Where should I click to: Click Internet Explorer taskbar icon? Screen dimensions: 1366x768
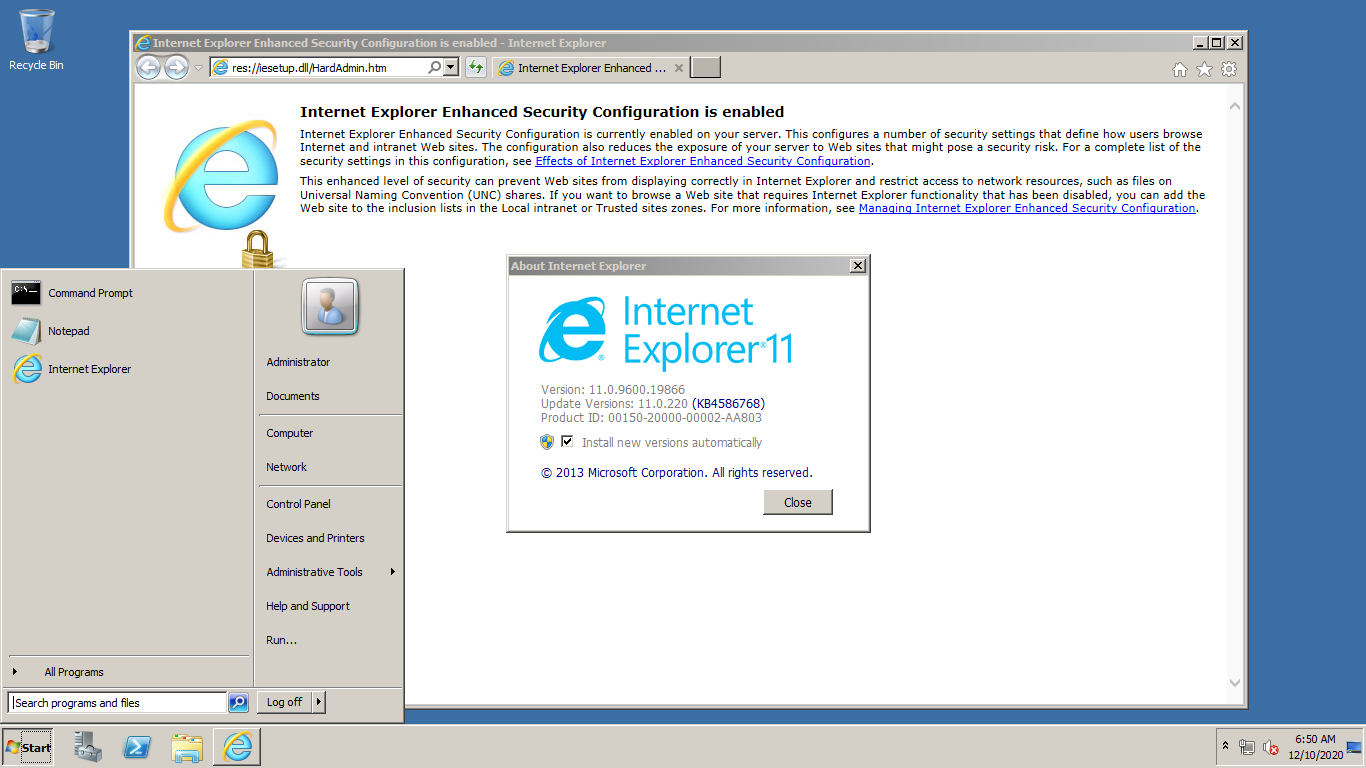[x=238, y=747]
